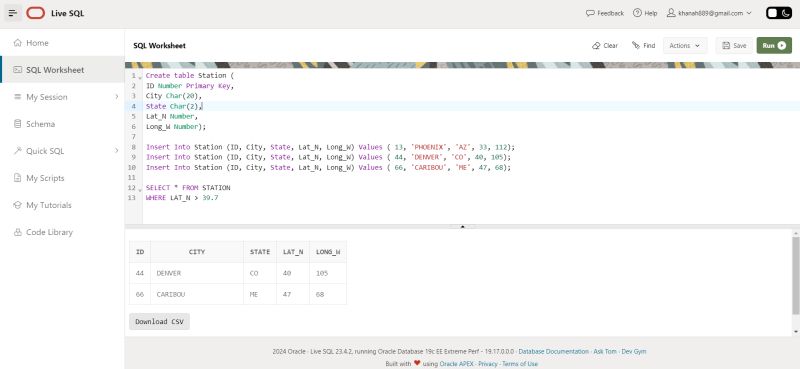Viewport: 800px width, 369px height.
Task: Click the STATE column header
Action: pyautogui.click(x=260, y=252)
